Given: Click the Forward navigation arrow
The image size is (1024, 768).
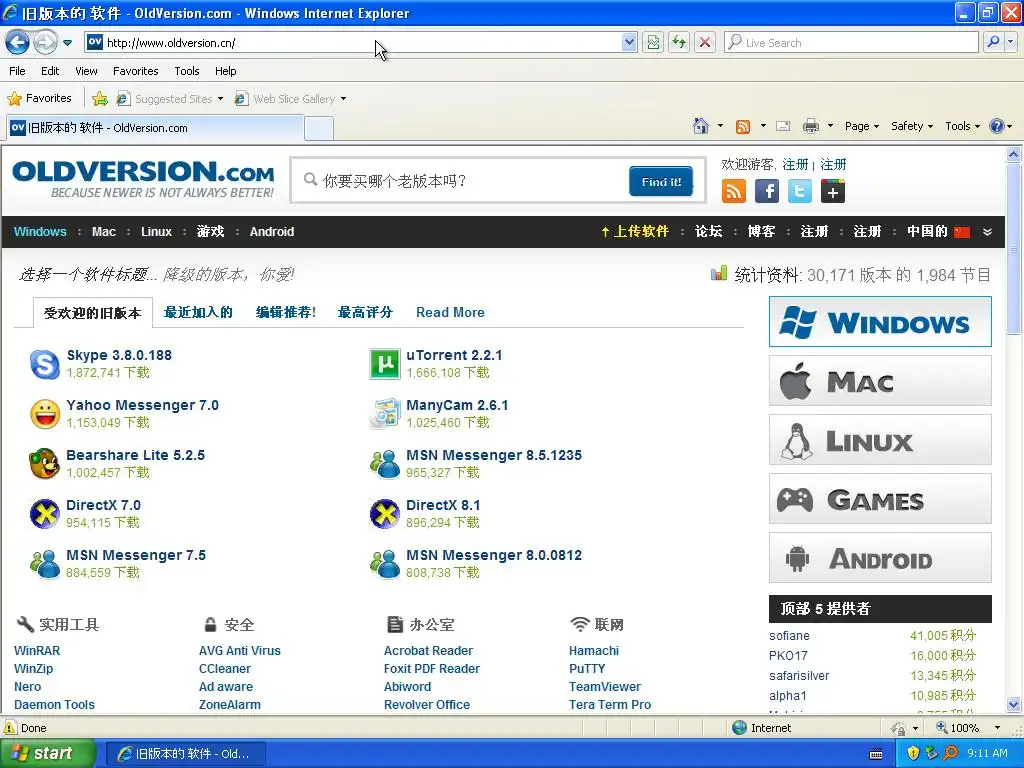Looking at the screenshot, I should (45, 43).
